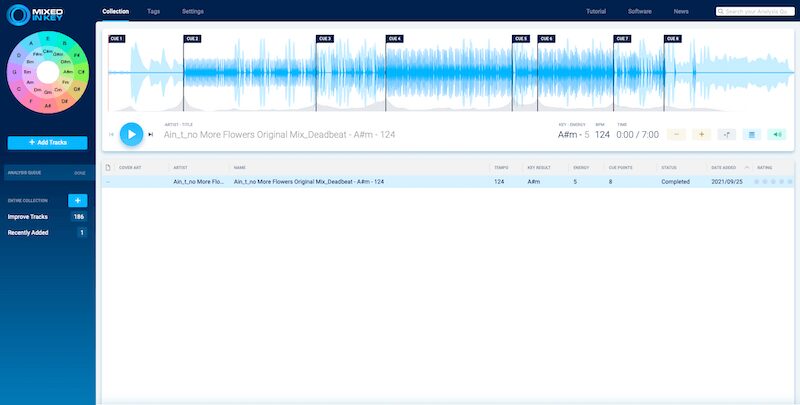Click the minus cue button

[x=677, y=134]
